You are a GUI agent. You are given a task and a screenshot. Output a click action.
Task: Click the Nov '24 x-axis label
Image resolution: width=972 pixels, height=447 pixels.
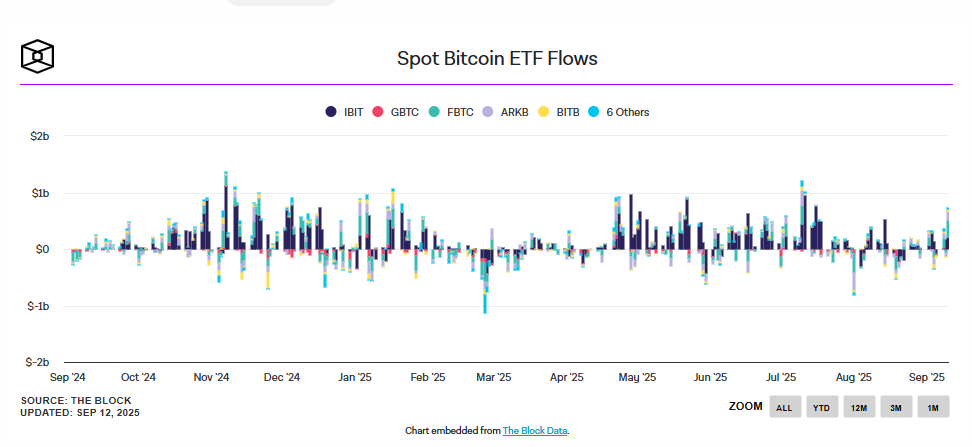point(211,377)
